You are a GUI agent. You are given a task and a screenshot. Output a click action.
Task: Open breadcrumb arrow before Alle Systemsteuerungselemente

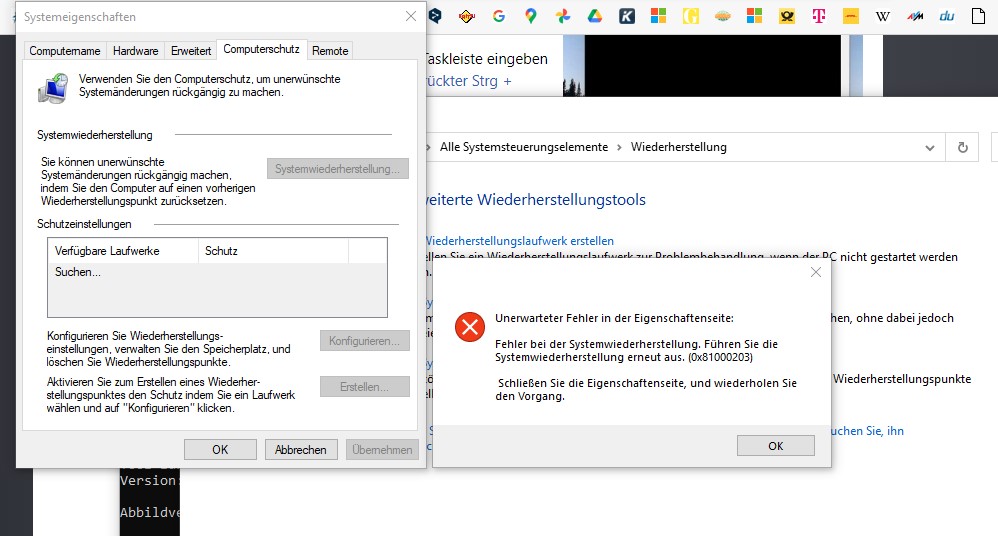click(428, 148)
